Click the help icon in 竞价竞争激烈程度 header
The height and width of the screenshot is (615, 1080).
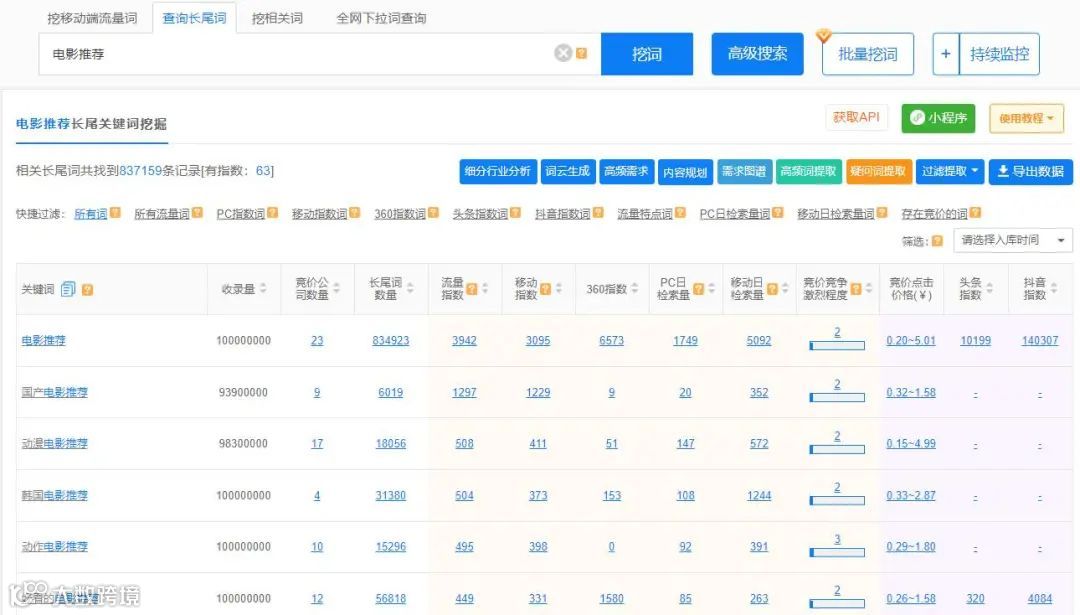(855, 289)
